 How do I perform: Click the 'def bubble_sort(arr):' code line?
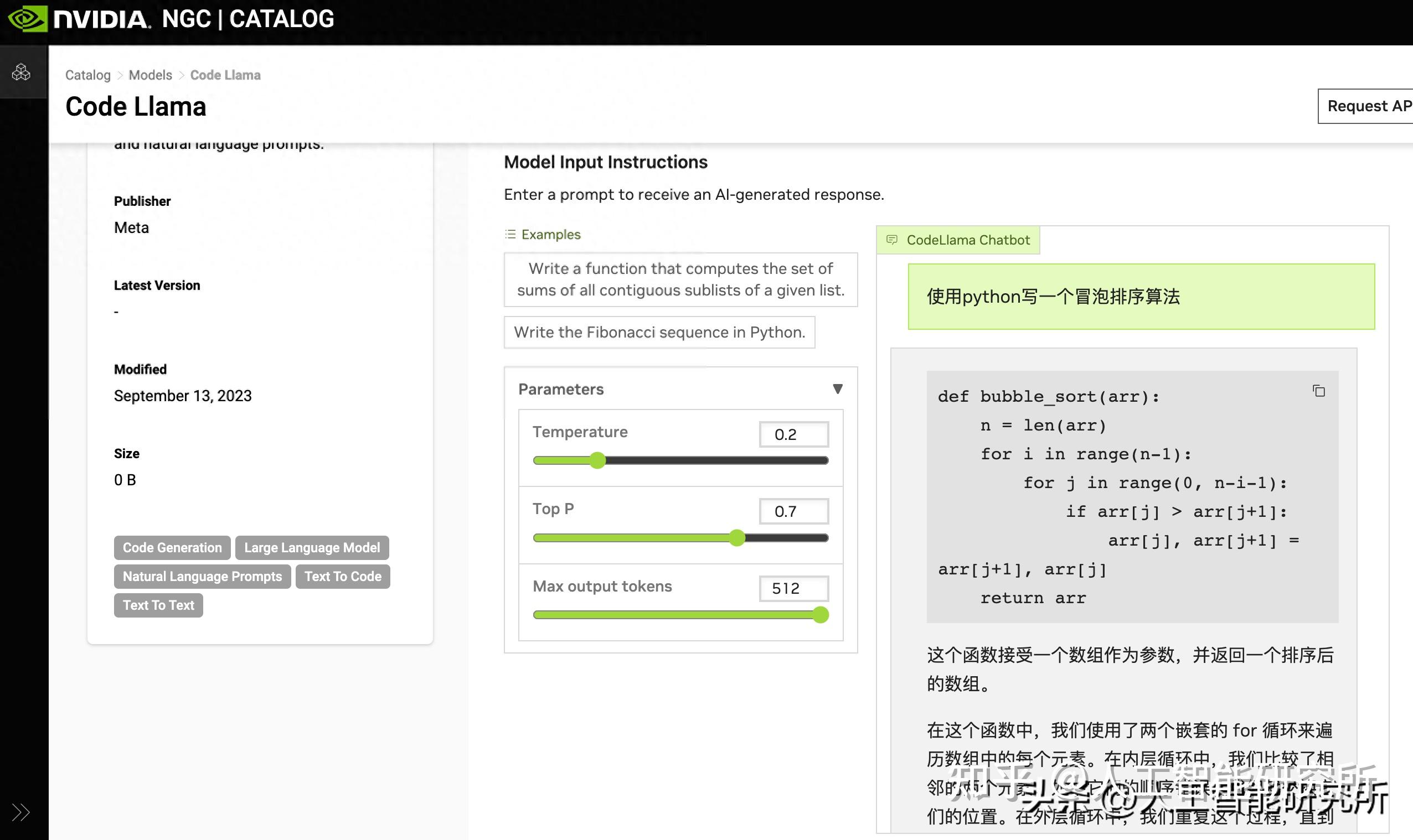click(1048, 396)
